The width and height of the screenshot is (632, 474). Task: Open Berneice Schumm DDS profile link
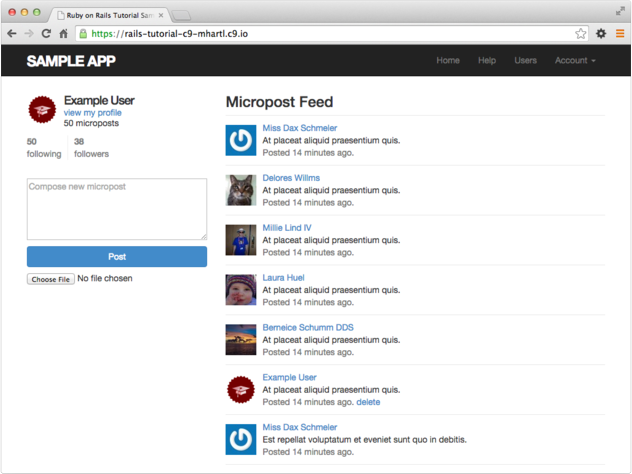pyautogui.click(x=307, y=328)
